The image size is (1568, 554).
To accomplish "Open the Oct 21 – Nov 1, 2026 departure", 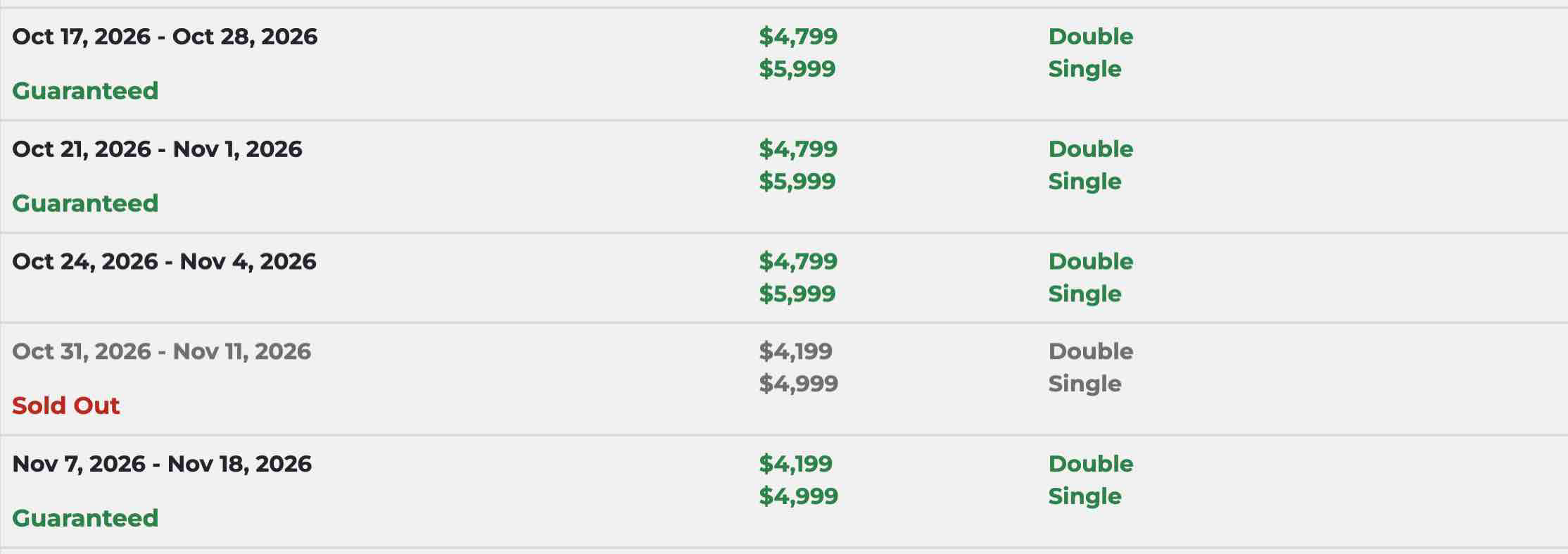I will coord(157,149).
